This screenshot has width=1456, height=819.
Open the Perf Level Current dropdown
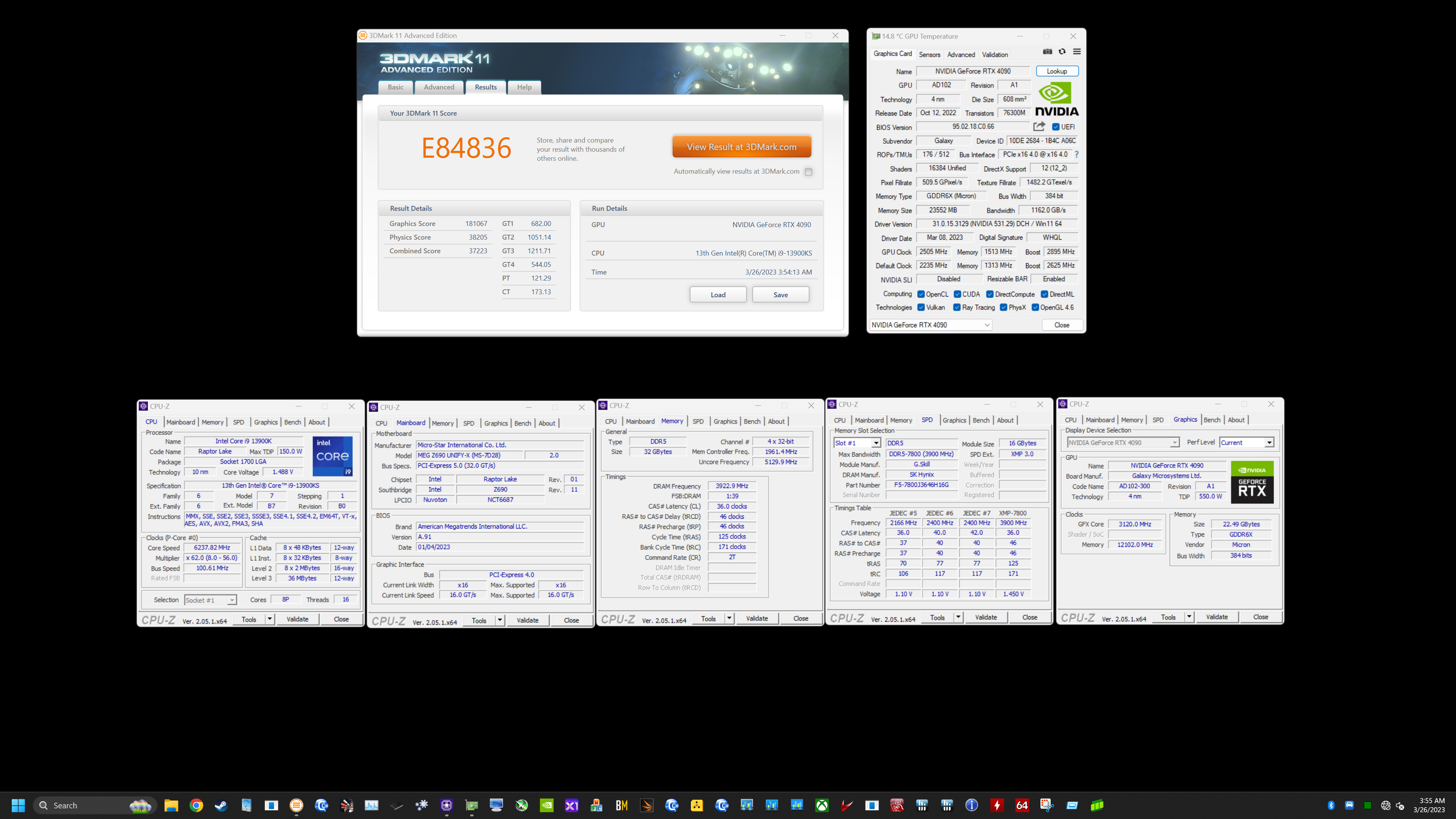1247,442
